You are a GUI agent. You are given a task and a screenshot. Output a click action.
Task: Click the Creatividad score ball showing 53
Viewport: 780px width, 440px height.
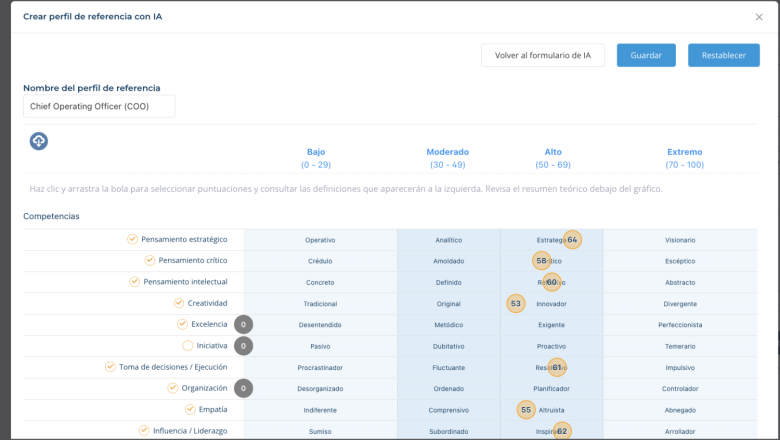click(516, 303)
